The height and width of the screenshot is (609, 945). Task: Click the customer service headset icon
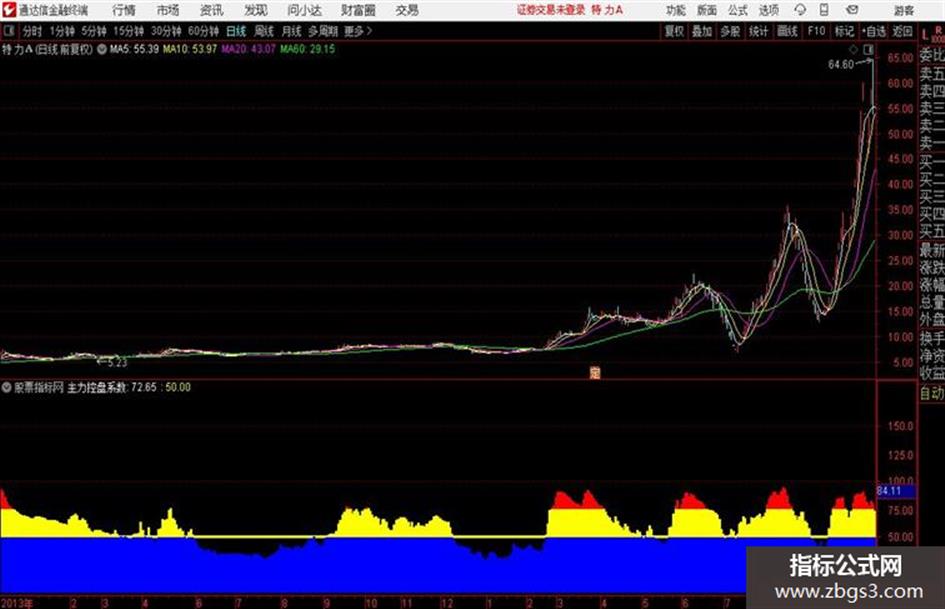pos(800,10)
